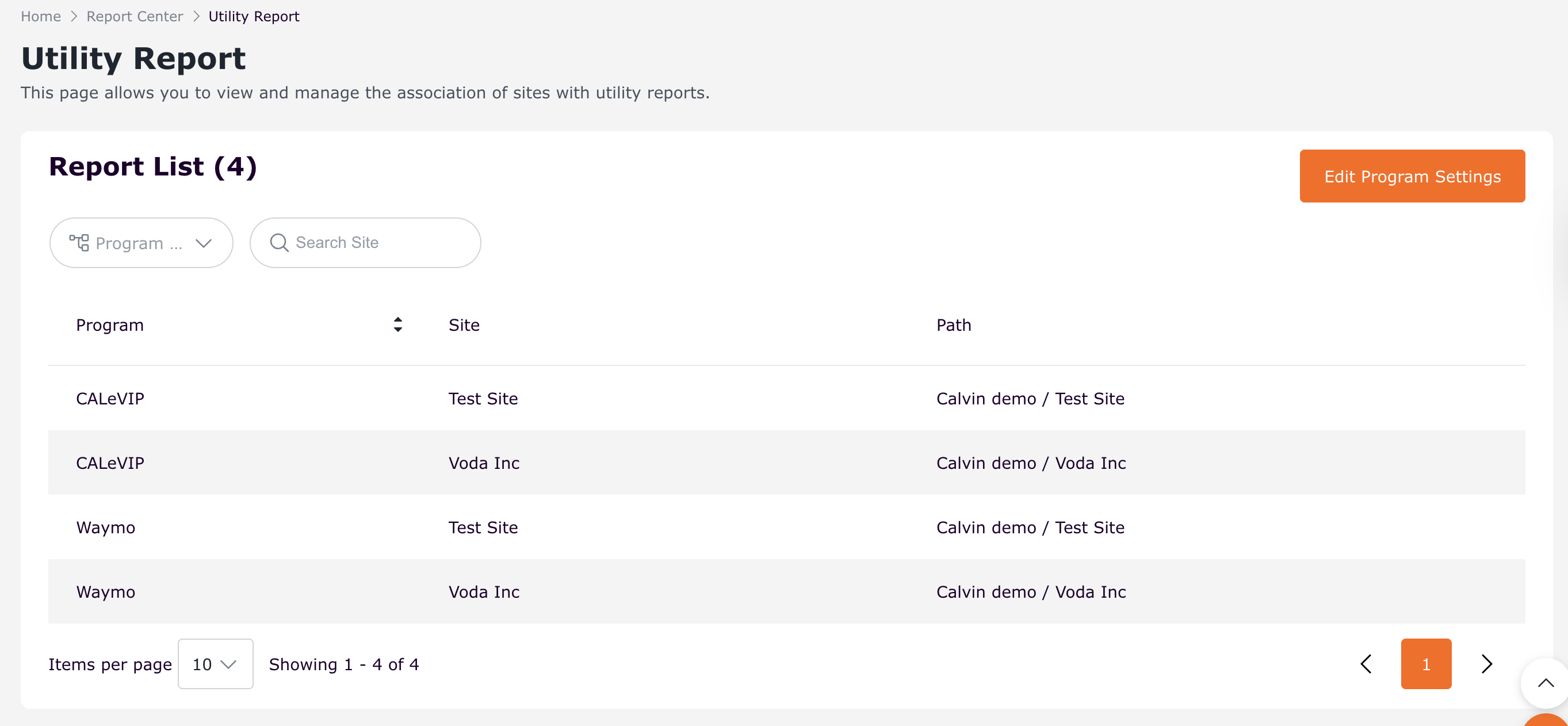1568x726 pixels.
Task: Click Edit Program Settings button
Action: [1412, 176]
